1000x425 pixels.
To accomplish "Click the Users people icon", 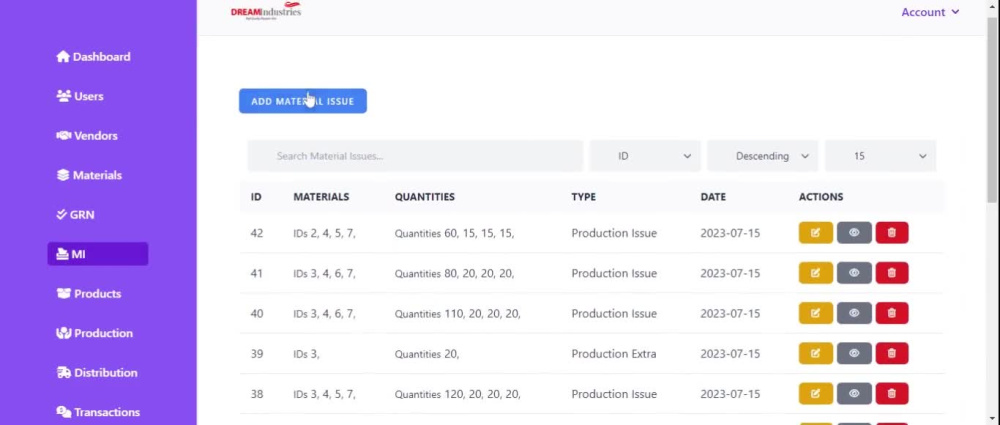I will 63,96.
